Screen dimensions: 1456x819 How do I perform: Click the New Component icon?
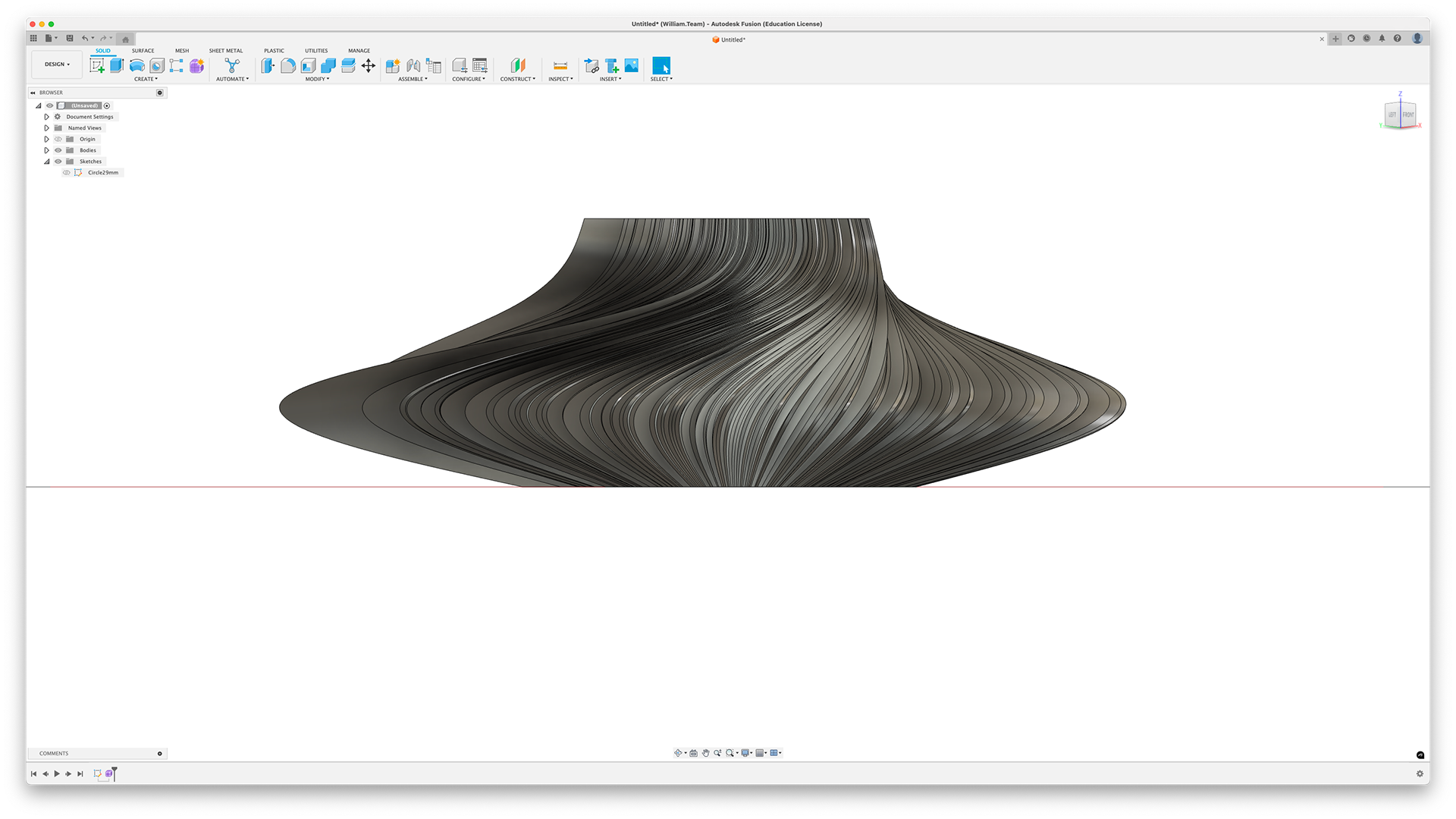coord(393,66)
